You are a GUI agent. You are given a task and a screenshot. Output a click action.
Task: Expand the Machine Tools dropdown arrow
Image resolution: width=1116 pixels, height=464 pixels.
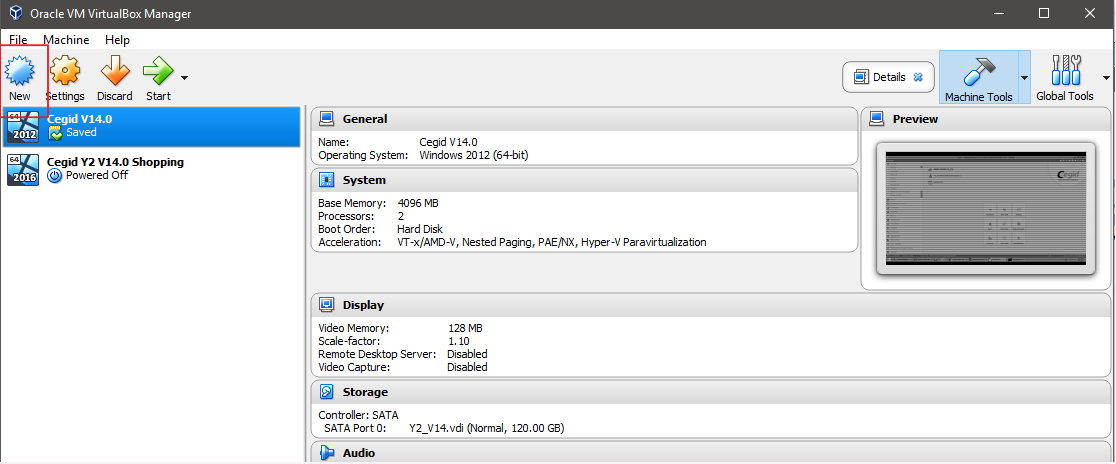(1025, 77)
